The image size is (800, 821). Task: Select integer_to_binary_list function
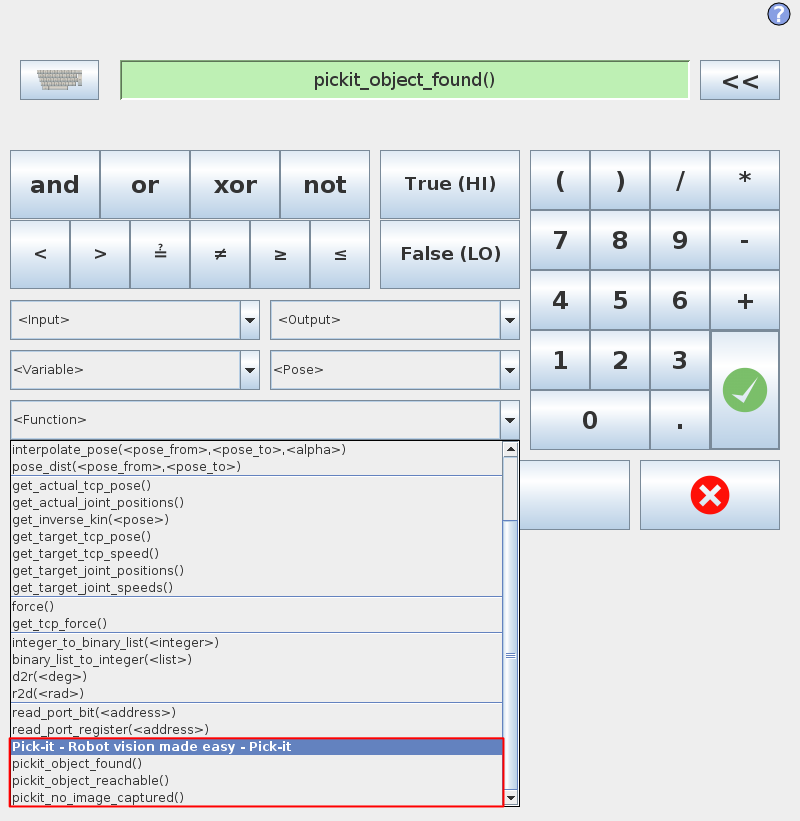pos(257,643)
